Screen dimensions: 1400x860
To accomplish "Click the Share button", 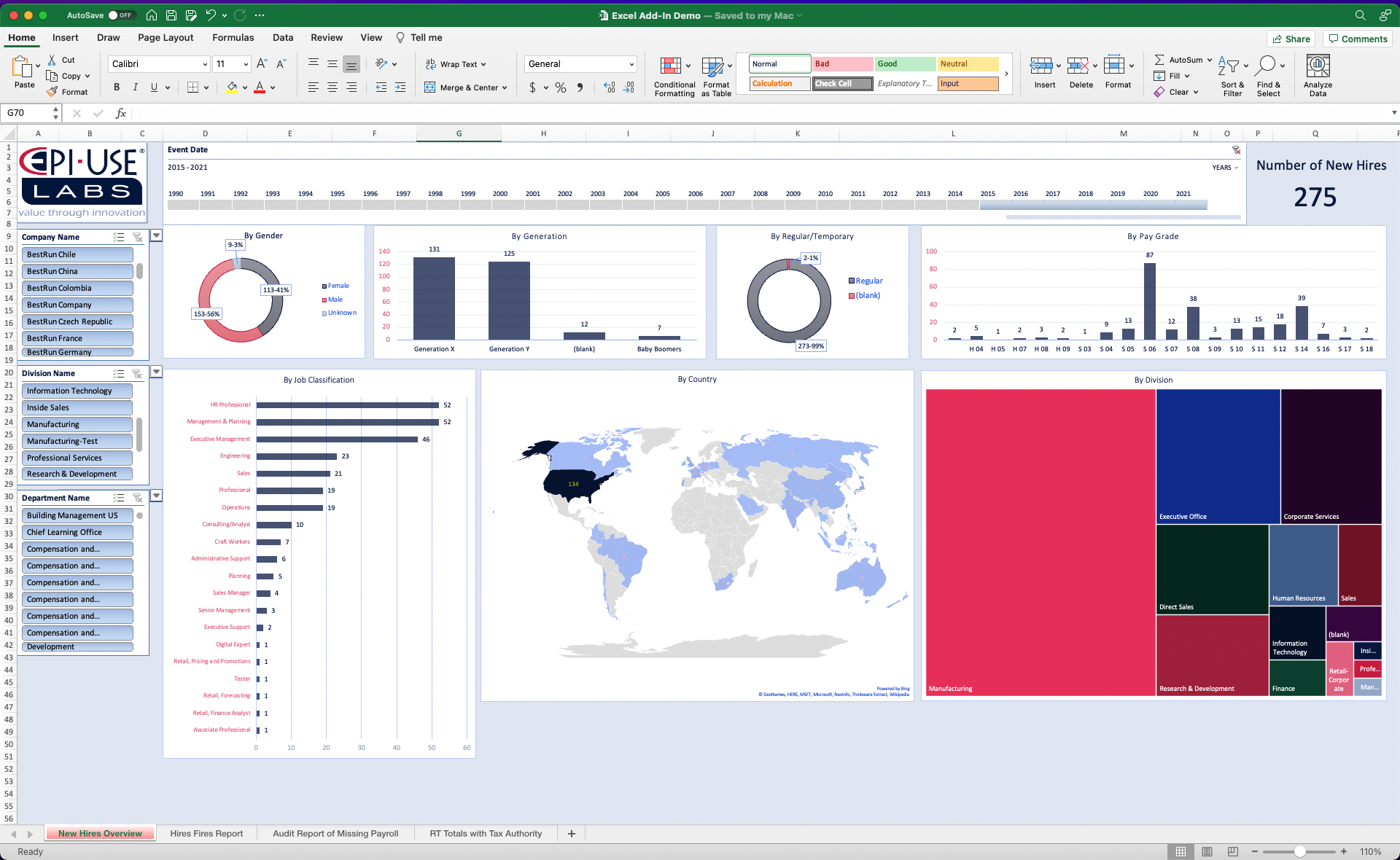I will (x=1290, y=39).
